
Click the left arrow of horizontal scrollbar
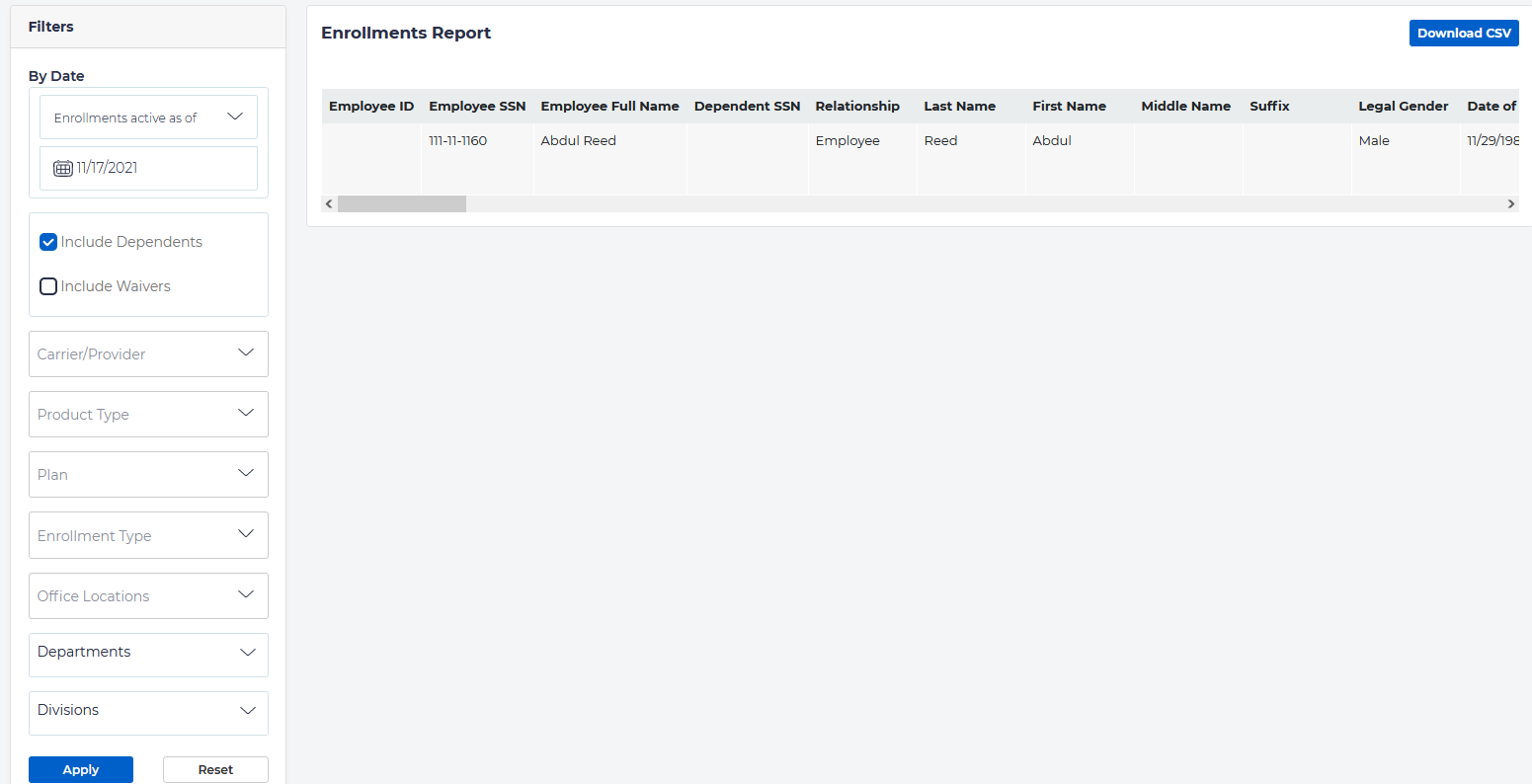point(329,203)
